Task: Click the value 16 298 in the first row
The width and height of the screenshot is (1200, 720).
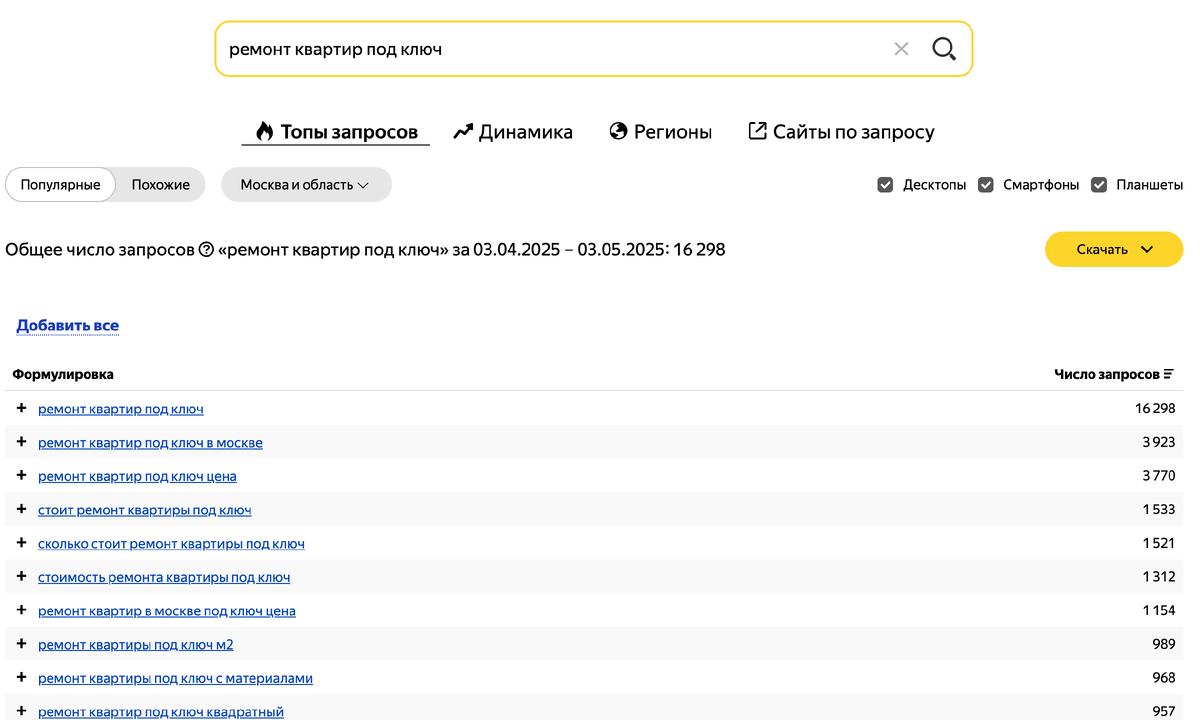Action: coord(1155,409)
